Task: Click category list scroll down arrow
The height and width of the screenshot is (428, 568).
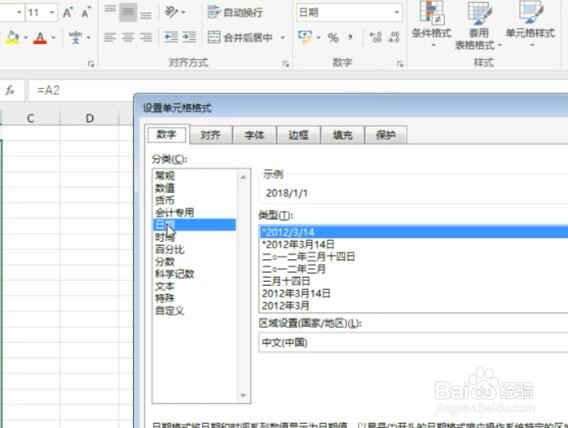Action: pyautogui.click(x=243, y=395)
